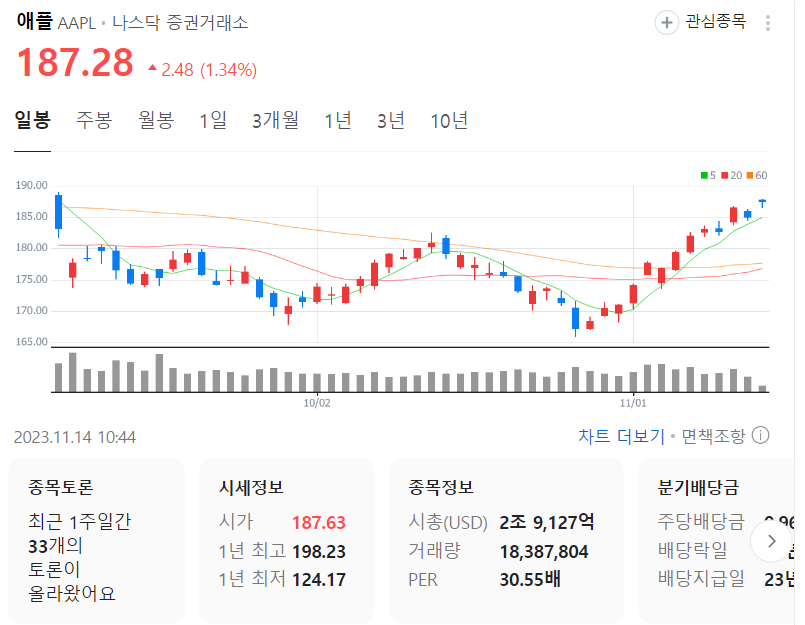Open the 면책조항 disclaimer link
Viewport: 805px width, 625px height.
pyautogui.click(x=713, y=436)
